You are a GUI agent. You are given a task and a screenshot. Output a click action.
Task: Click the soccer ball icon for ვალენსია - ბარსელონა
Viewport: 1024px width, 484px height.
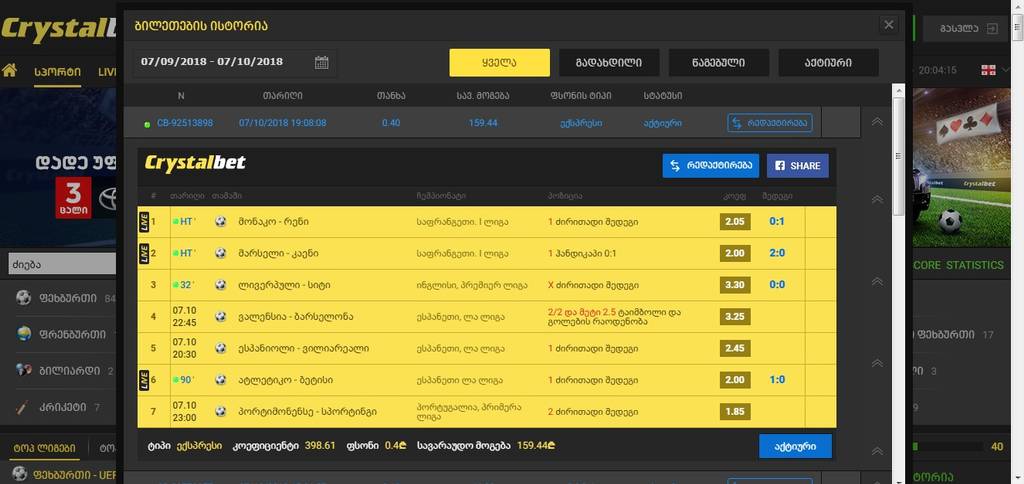221,317
